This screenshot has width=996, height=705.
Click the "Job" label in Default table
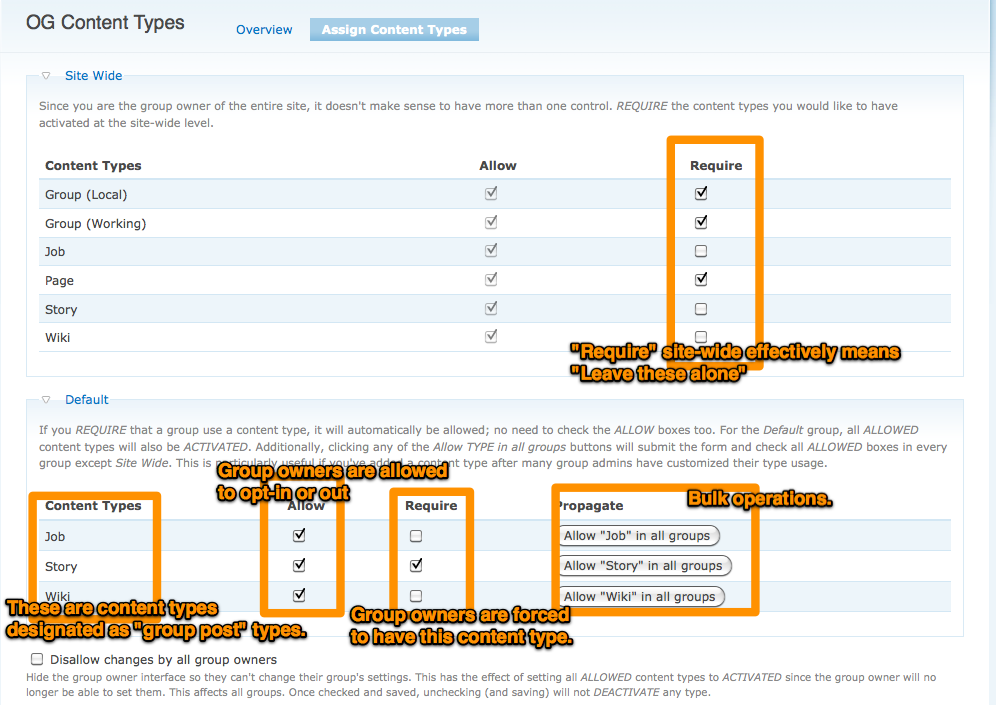(x=55, y=537)
